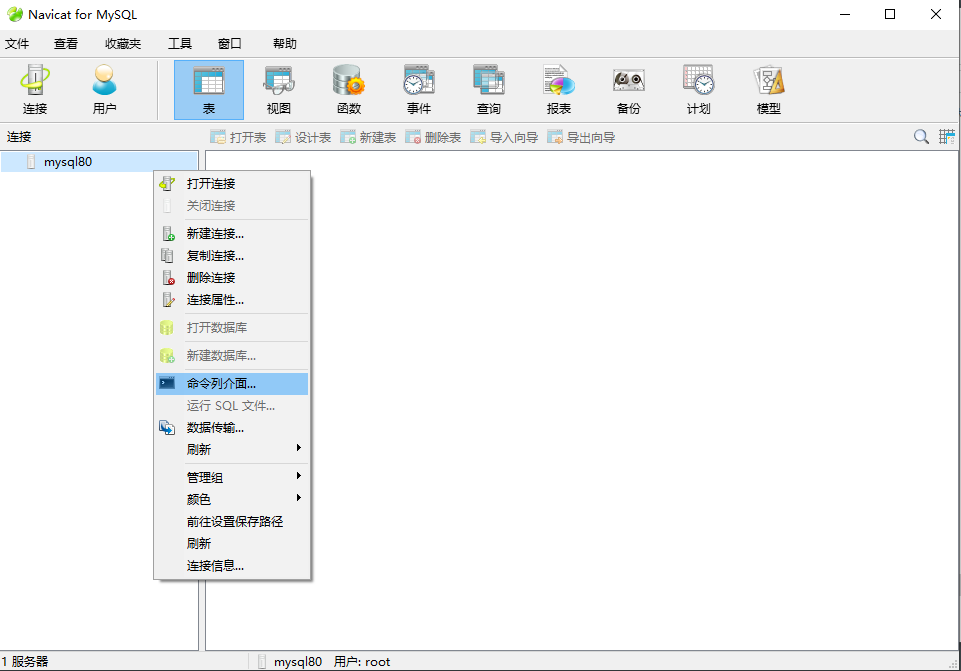Toggle the grid view mode icon
This screenshot has height=671, width=961.
946,137
